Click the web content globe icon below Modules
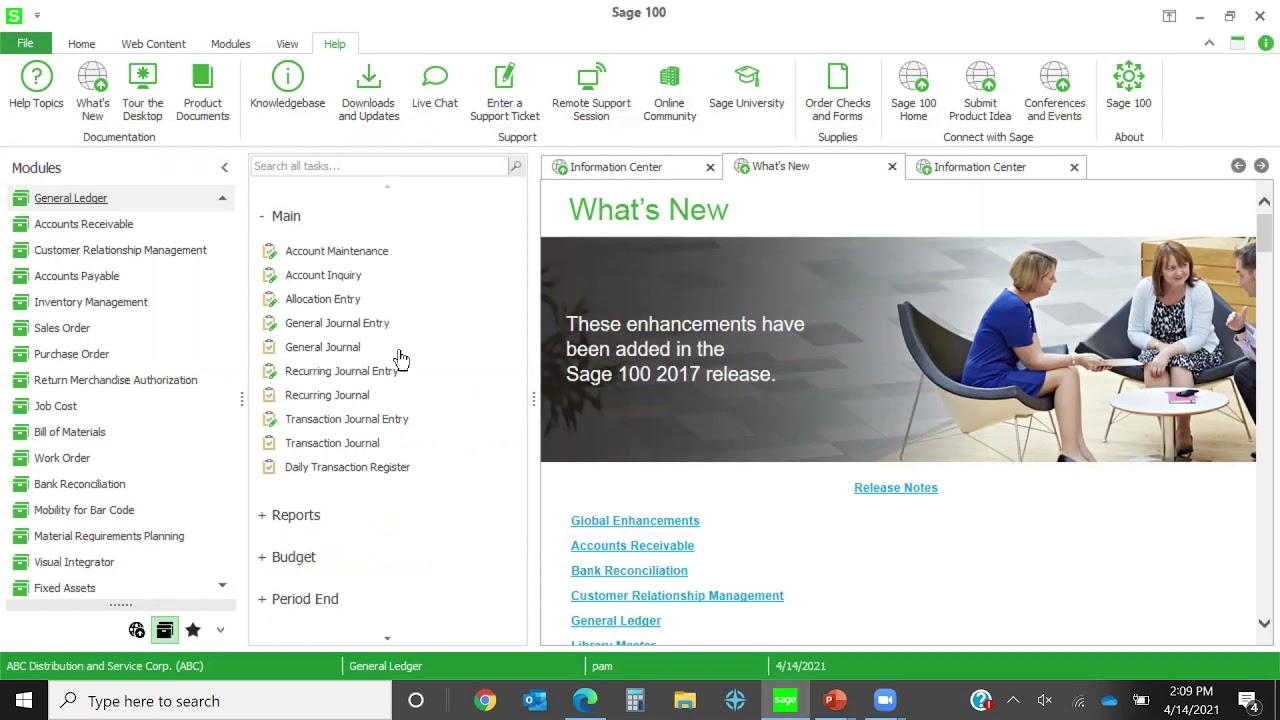 (137, 630)
